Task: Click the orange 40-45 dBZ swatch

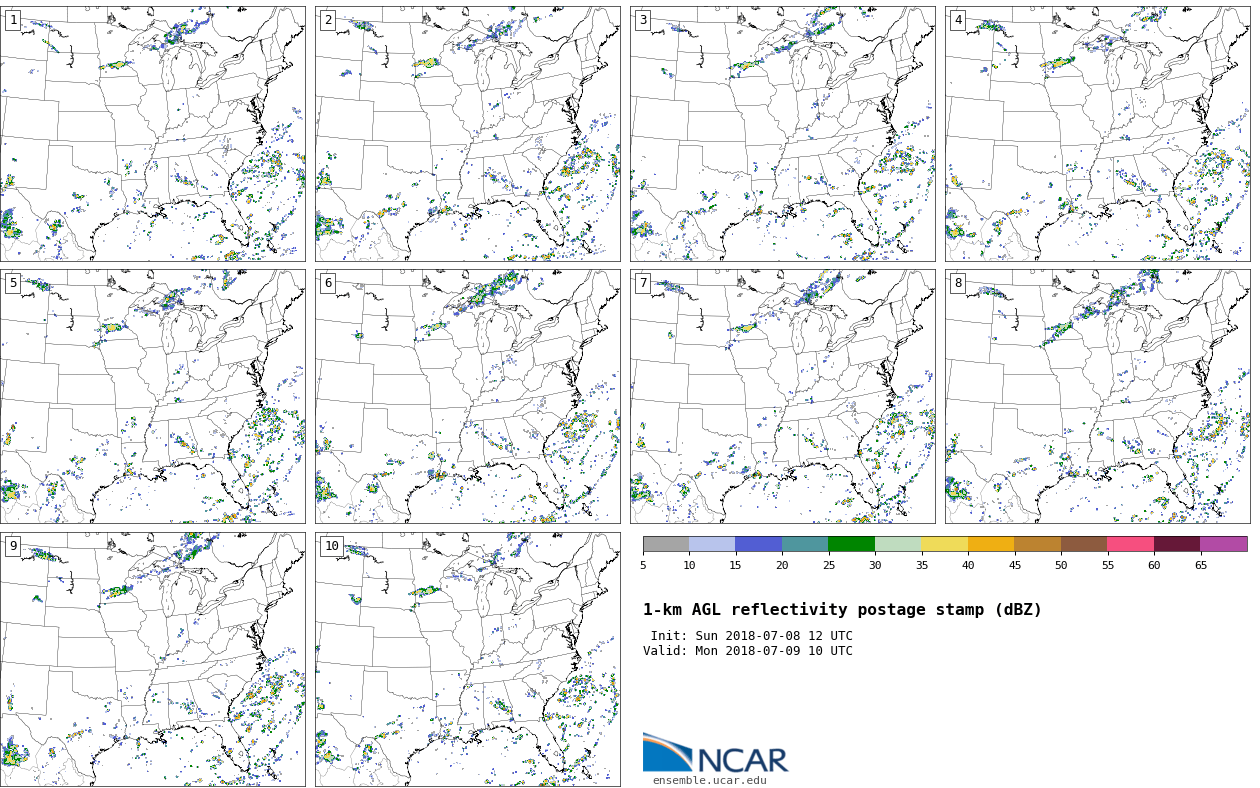Action: click(x=991, y=544)
